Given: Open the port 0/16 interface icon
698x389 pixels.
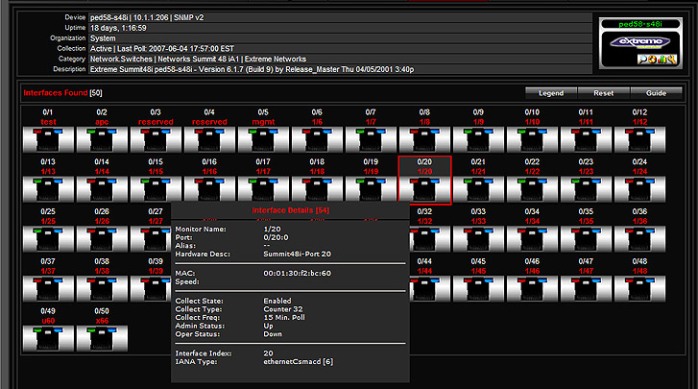Looking at the screenshot, I should 210,190.
